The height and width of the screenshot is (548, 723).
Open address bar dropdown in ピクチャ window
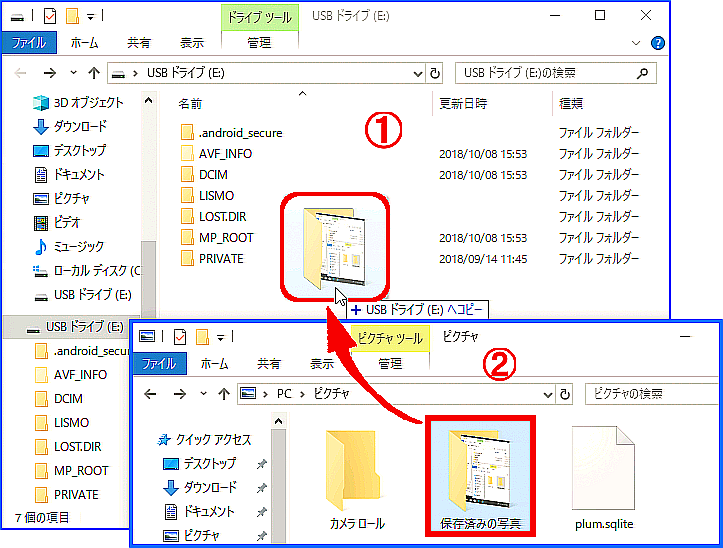548,394
